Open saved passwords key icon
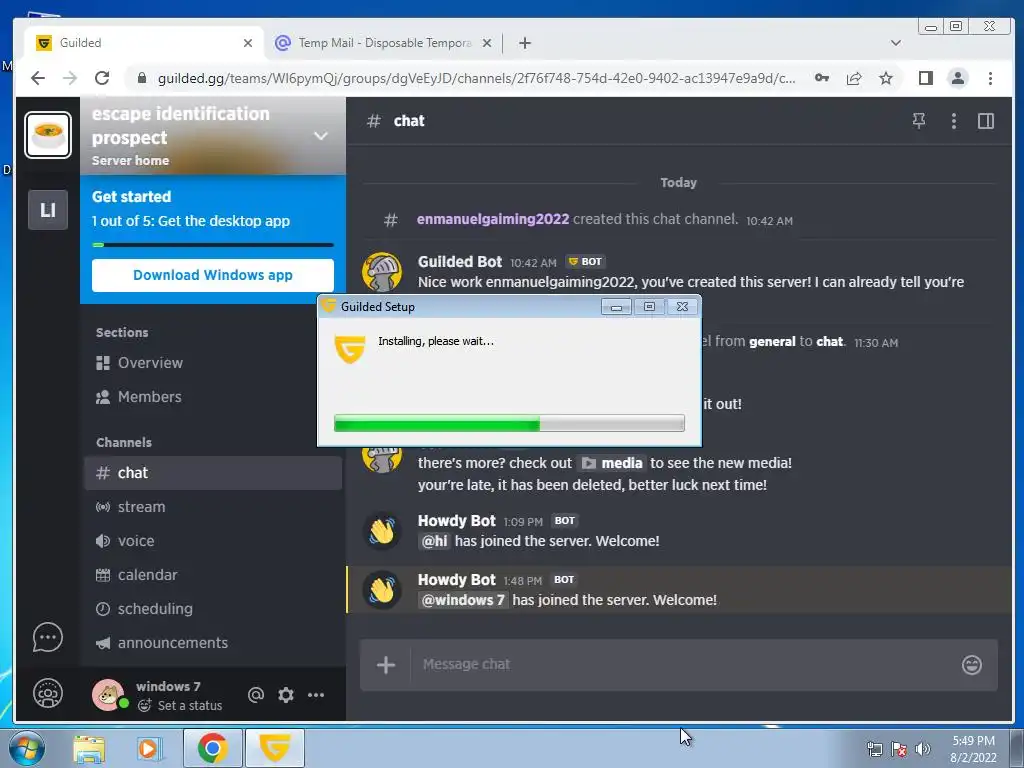This screenshot has width=1024, height=768. click(822, 78)
